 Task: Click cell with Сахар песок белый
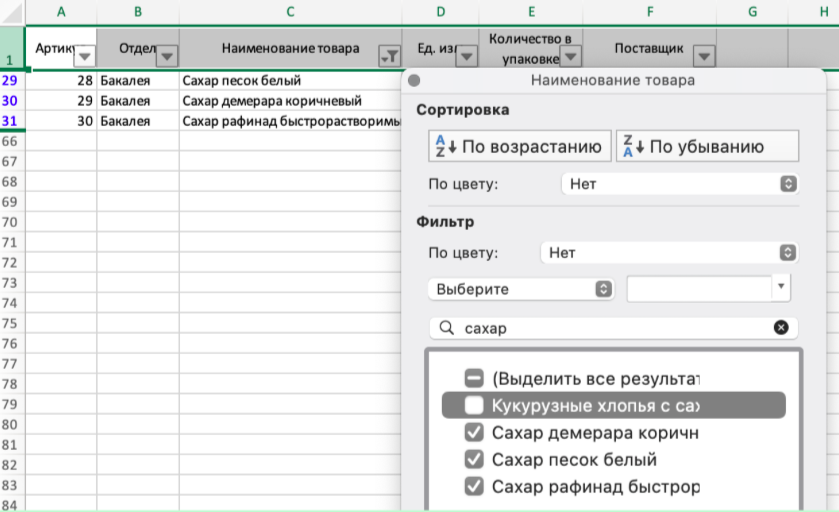tap(291, 80)
